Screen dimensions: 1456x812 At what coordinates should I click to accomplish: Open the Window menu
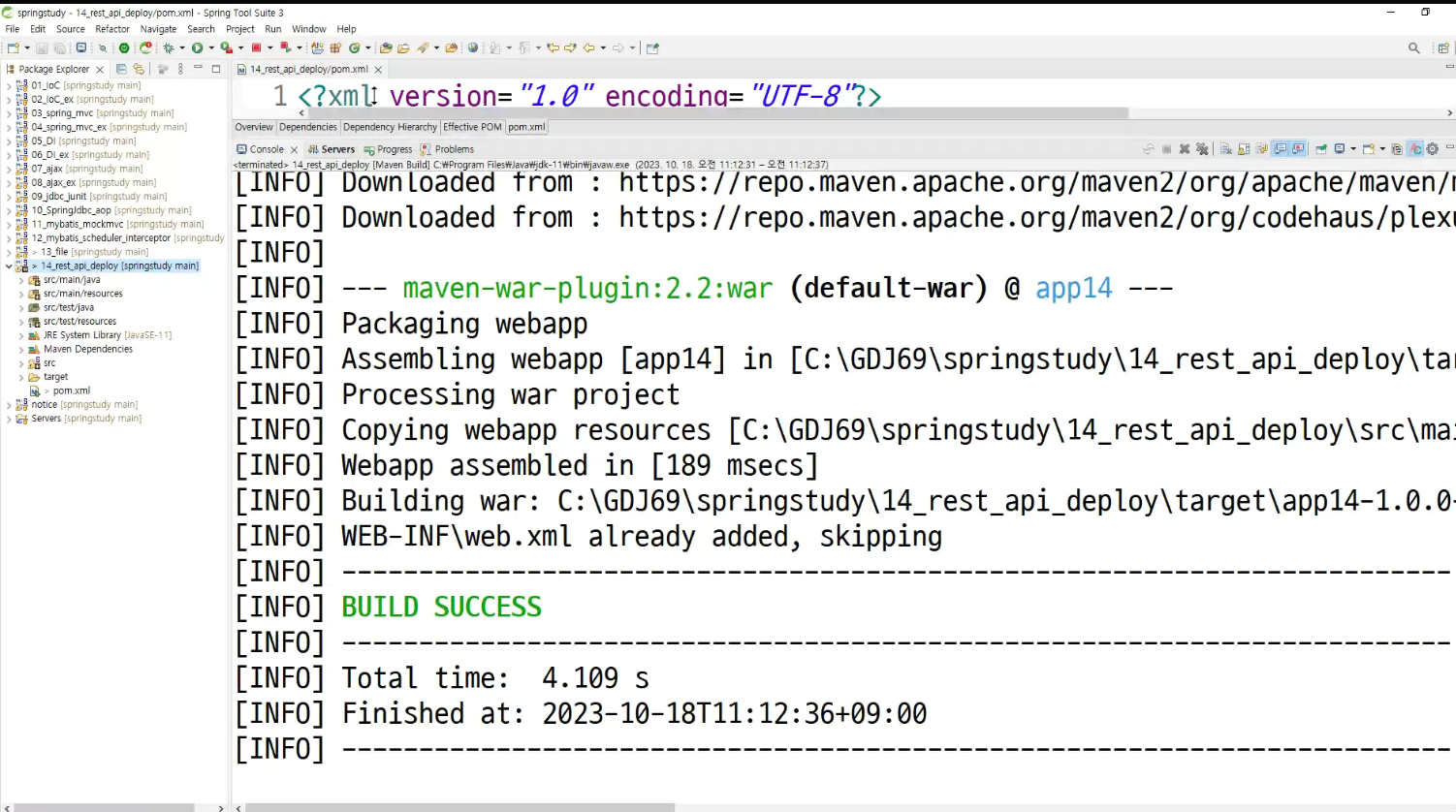click(x=309, y=29)
